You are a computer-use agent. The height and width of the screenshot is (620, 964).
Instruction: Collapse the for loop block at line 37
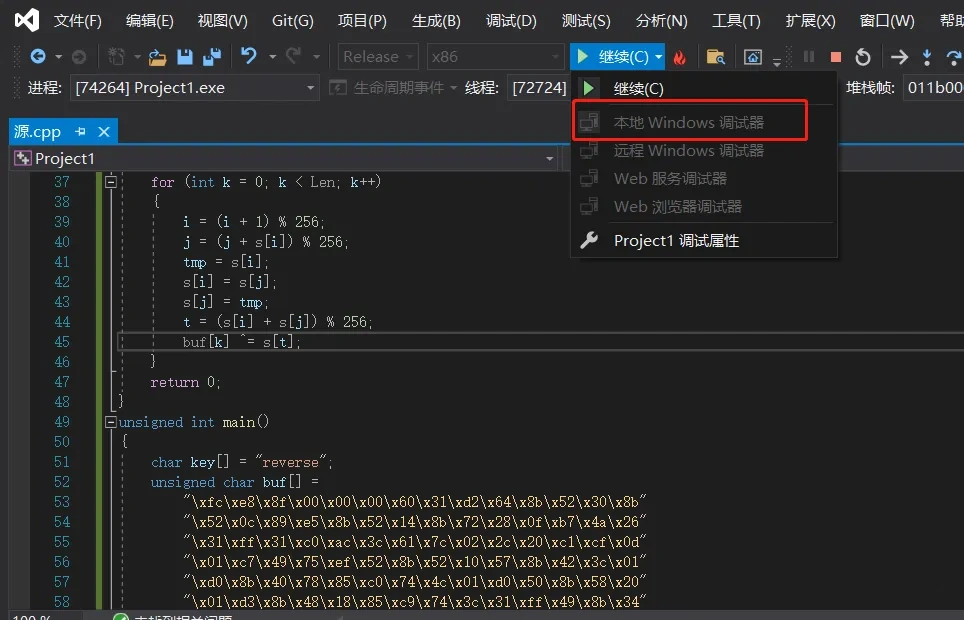pyautogui.click(x=111, y=182)
